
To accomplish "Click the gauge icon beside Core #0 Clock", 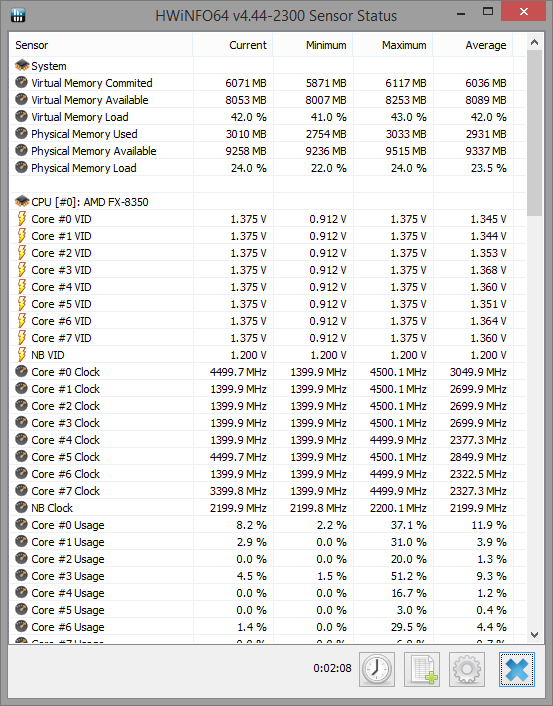I will pyautogui.click(x=21, y=372).
